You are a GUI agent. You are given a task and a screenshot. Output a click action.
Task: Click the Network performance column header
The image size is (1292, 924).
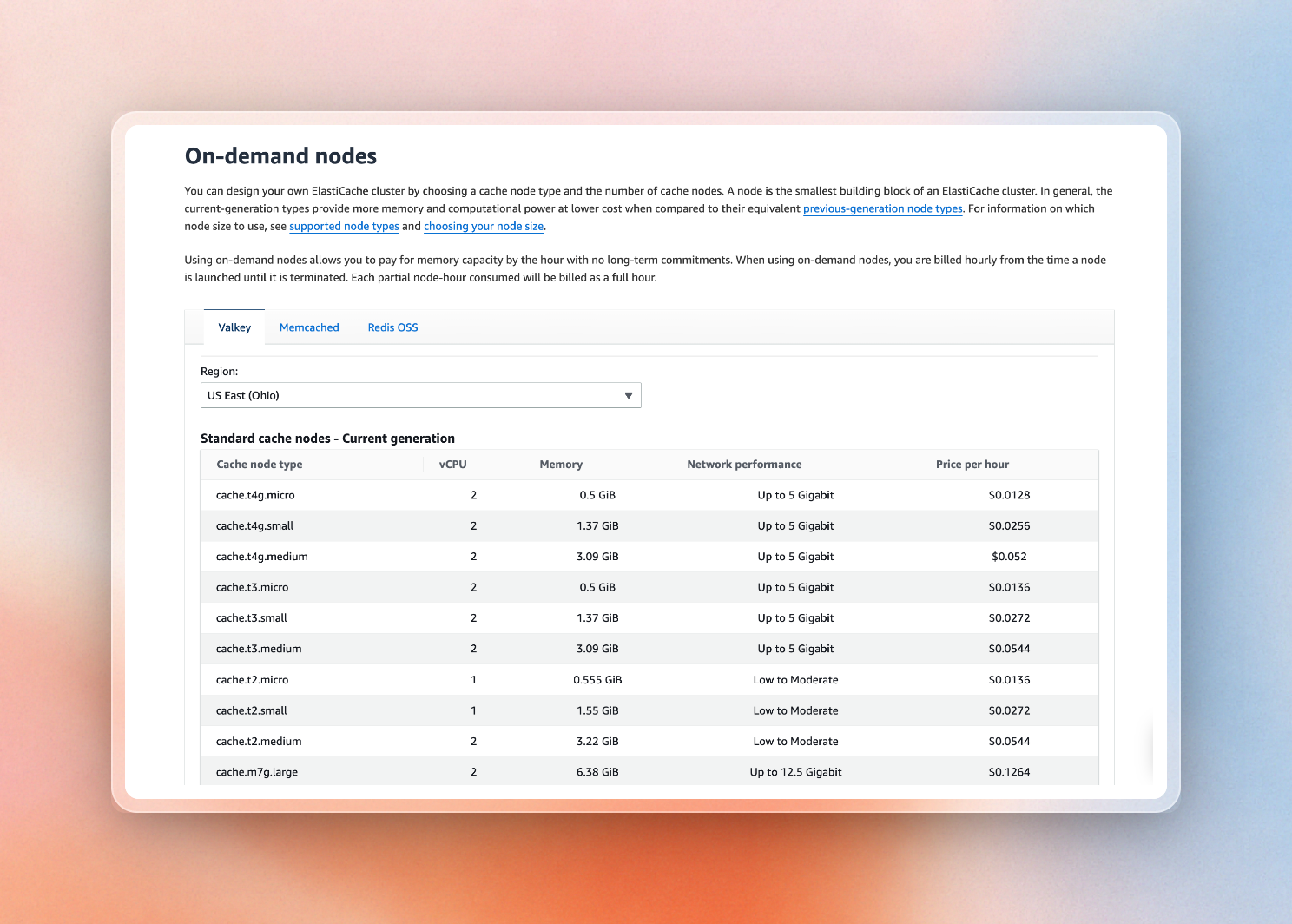tap(744, 465)
